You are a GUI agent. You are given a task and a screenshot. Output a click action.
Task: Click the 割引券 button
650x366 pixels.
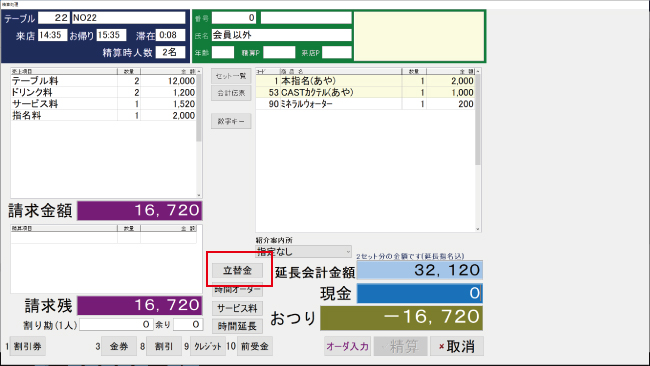[x=27, y=346]
